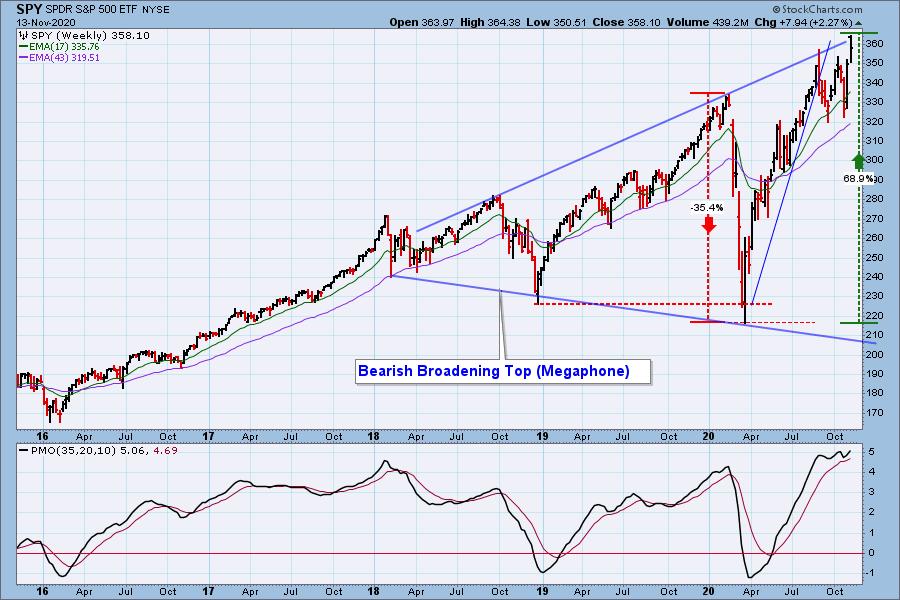
Task: Click the Open 363.97 value
Action: [422, 22]
